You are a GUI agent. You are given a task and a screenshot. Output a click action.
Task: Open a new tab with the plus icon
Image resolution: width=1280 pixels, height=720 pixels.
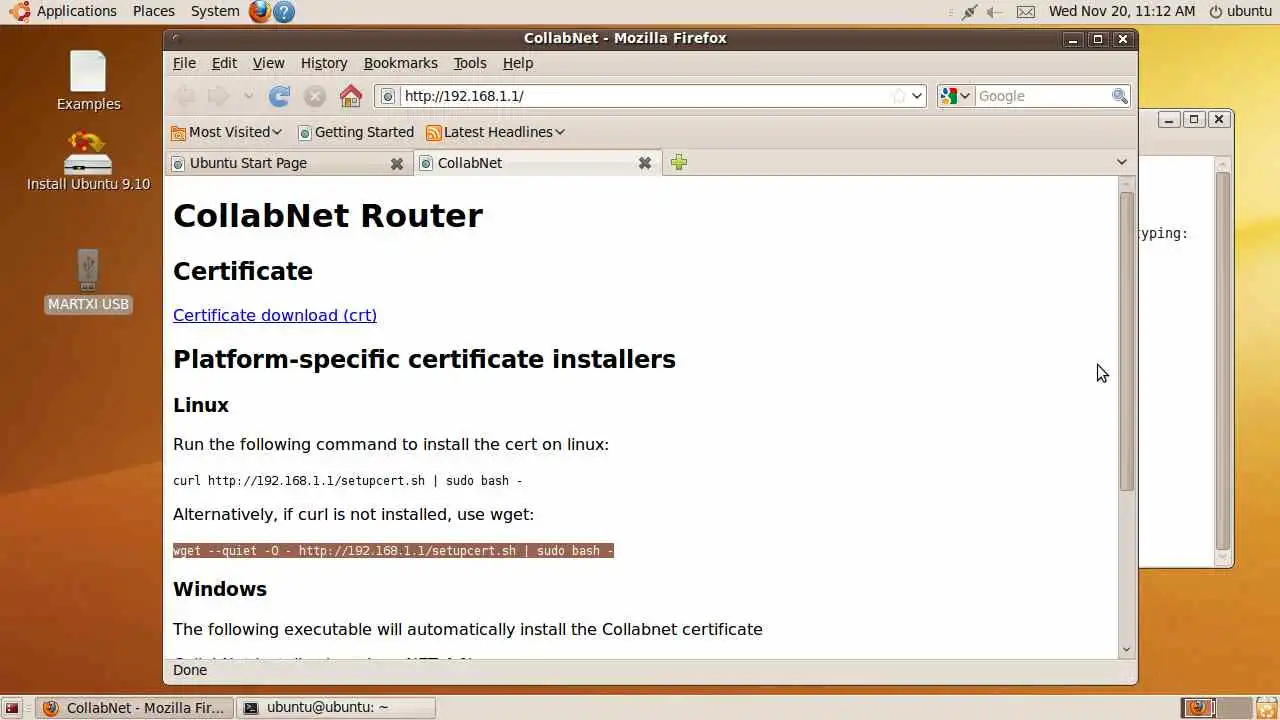679,162
